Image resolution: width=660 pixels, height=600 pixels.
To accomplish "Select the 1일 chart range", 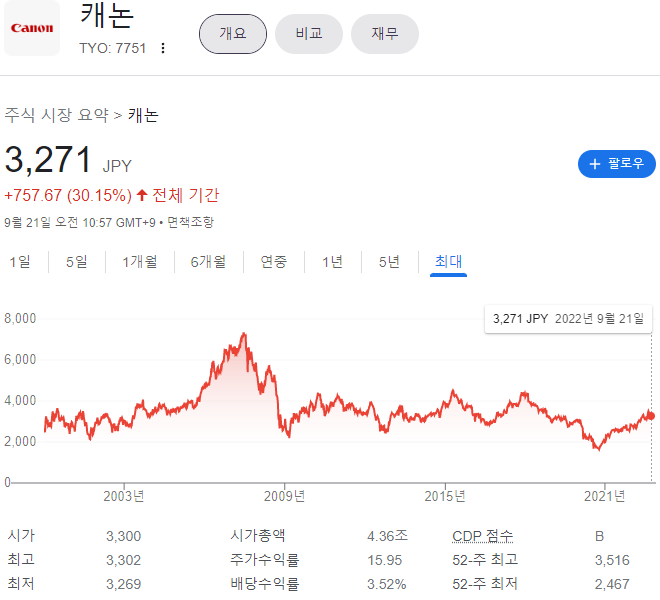I will coord(20,262).
